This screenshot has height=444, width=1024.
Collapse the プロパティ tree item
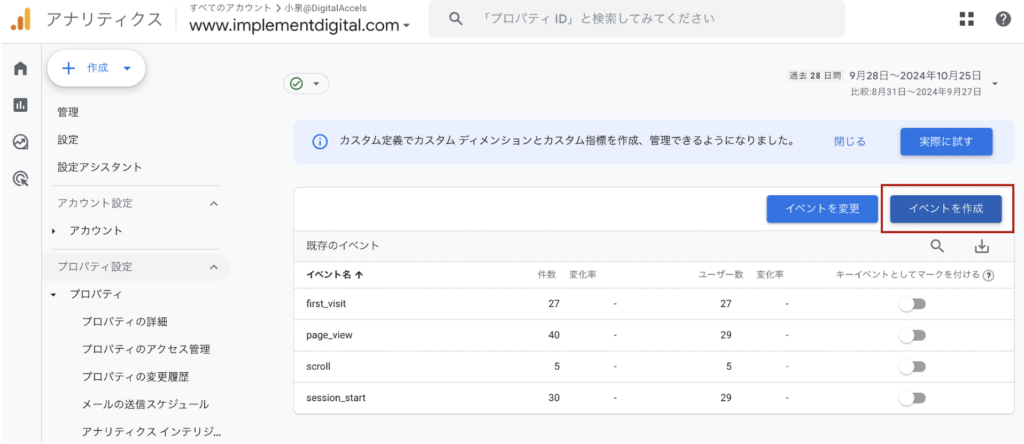[53, 294]
